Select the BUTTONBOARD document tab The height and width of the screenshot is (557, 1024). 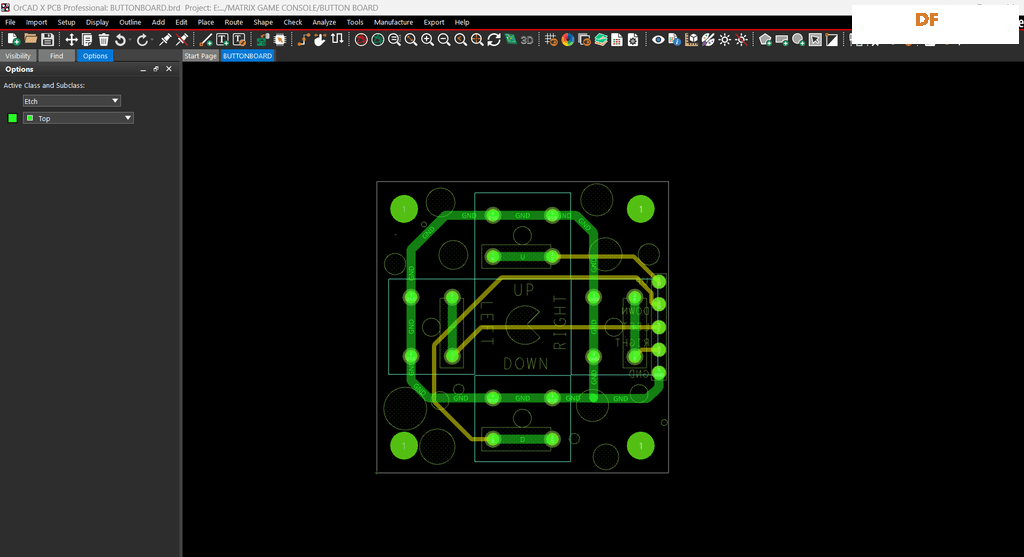tap(248, 56)
